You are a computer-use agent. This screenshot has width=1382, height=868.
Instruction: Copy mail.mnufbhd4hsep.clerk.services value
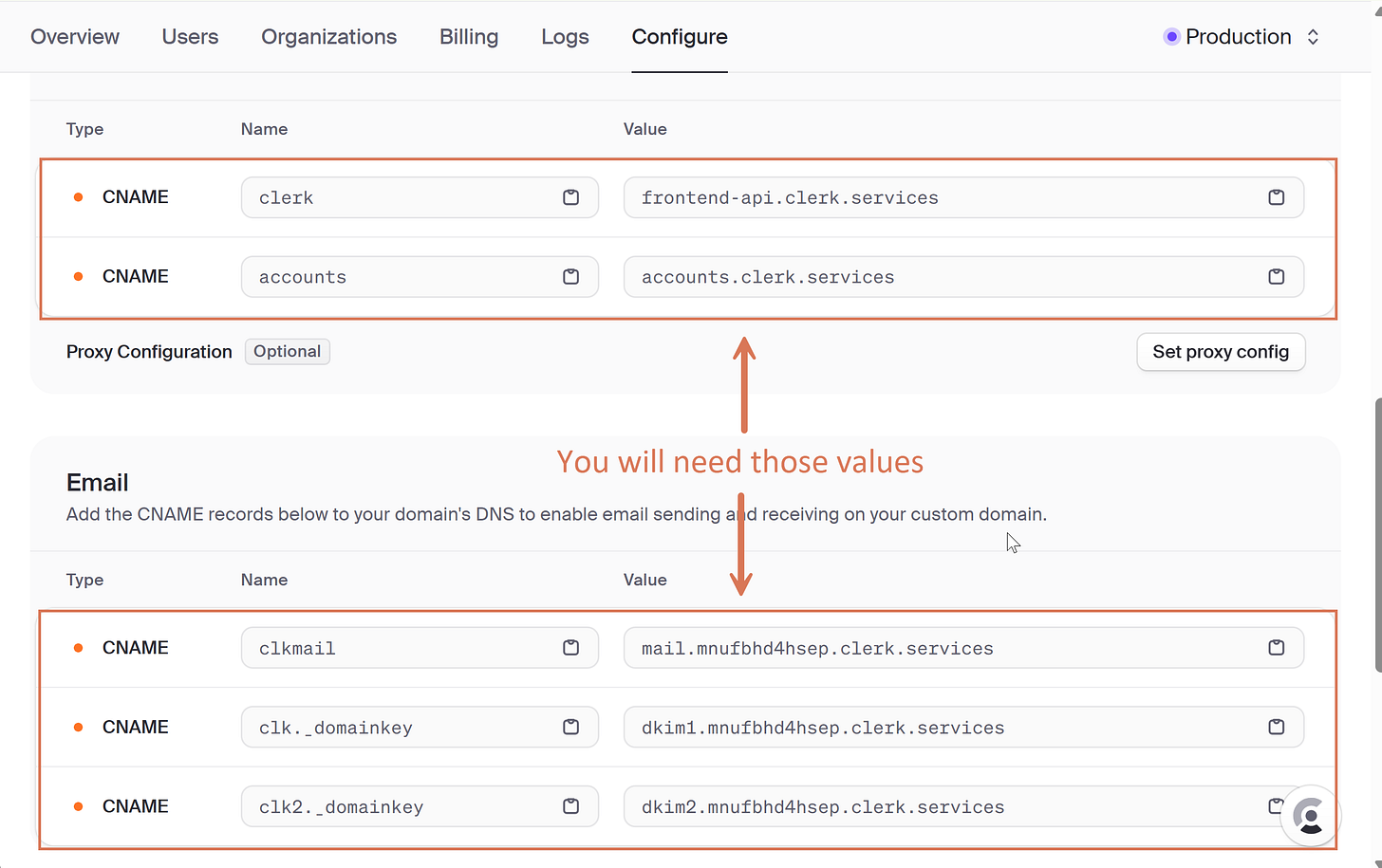tap(1276, 648)
